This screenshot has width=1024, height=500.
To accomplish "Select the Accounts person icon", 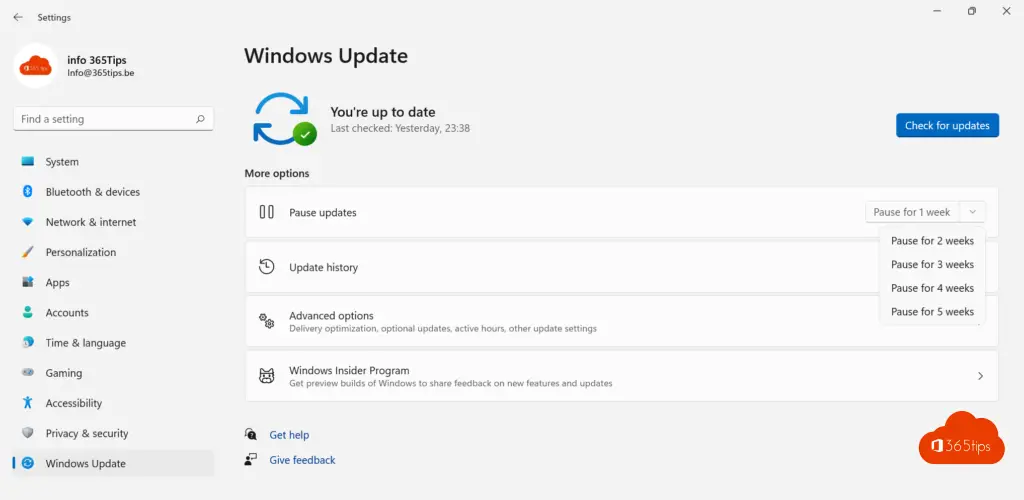I will 27,312.
